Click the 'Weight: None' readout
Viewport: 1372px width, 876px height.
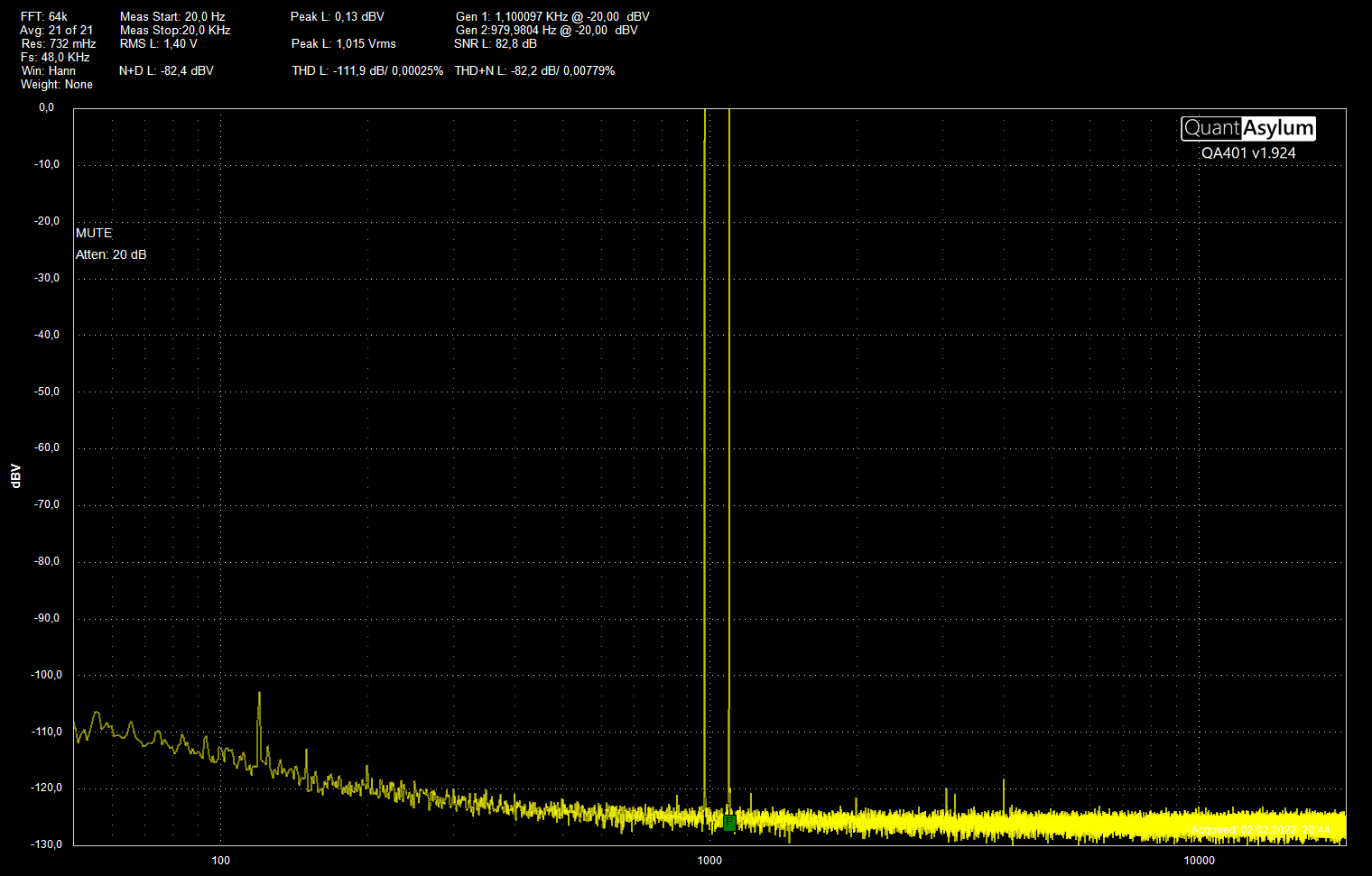tap(57, 84)
